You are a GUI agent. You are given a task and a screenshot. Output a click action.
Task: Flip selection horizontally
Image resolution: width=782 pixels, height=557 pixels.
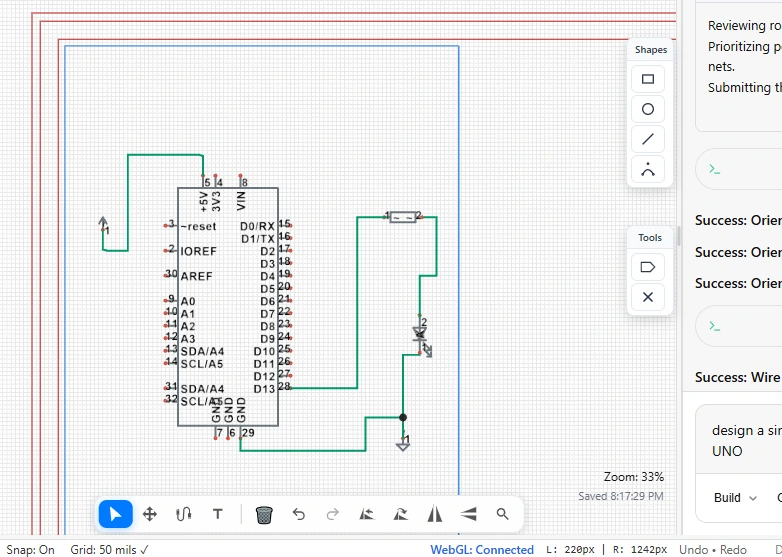tap(434, 514)
